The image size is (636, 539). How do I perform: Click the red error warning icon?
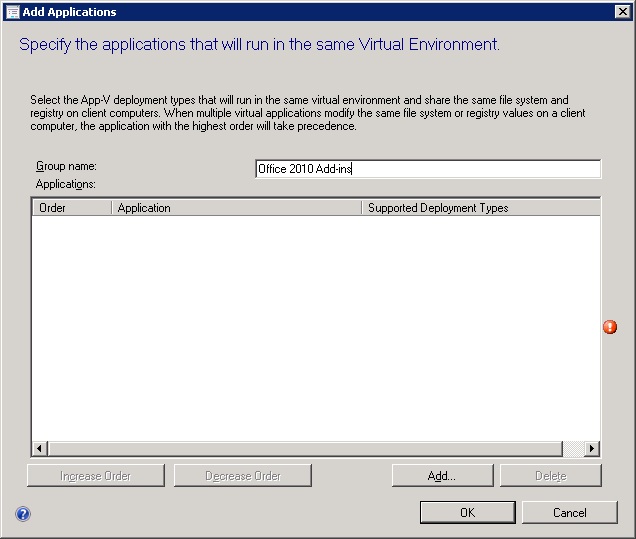click(x=610, y=327)
